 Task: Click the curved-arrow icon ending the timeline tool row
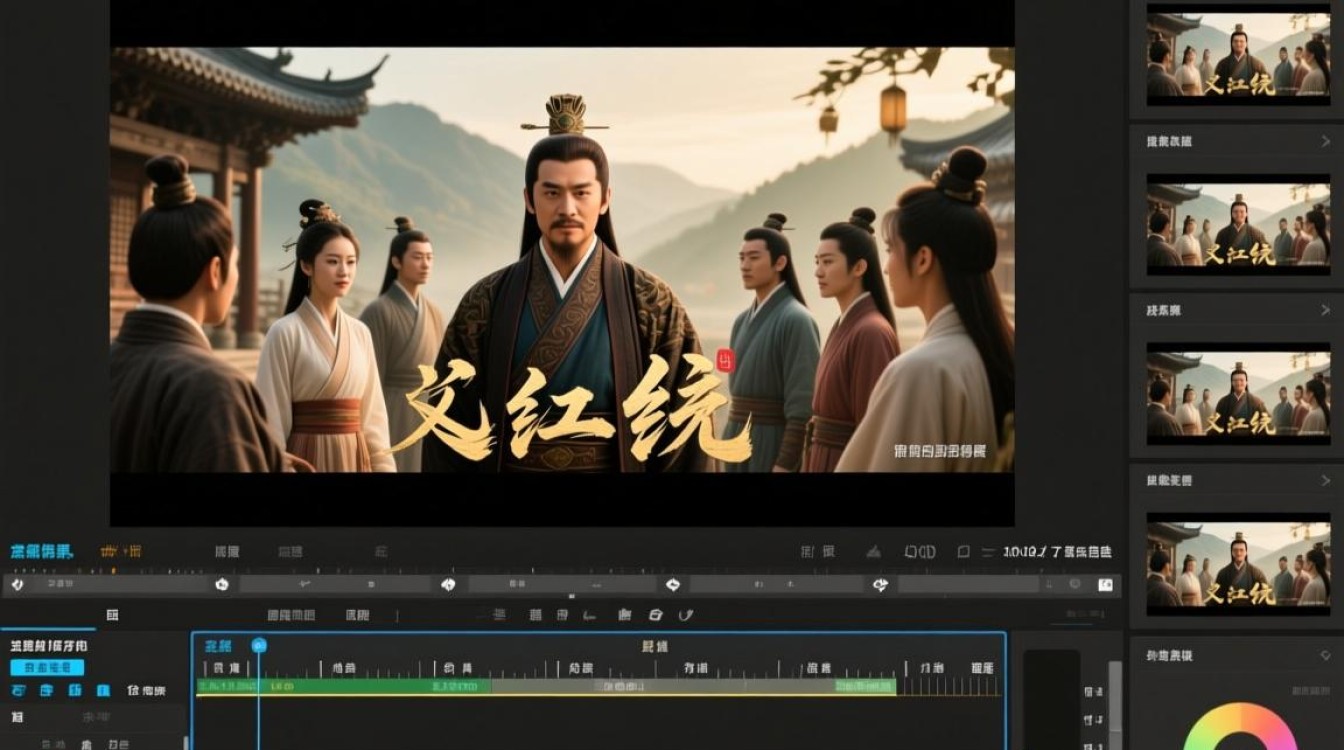point(687,615)
